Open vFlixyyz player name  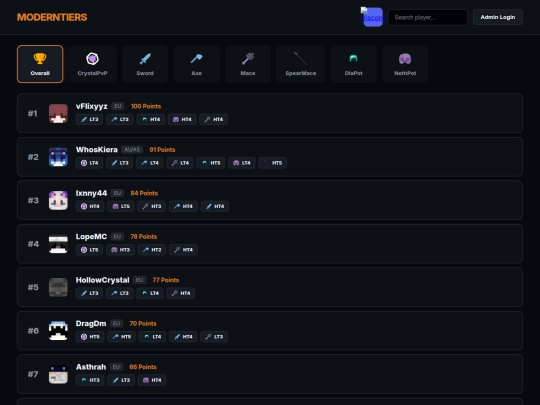pyautogui.click(x=92, y=106)
